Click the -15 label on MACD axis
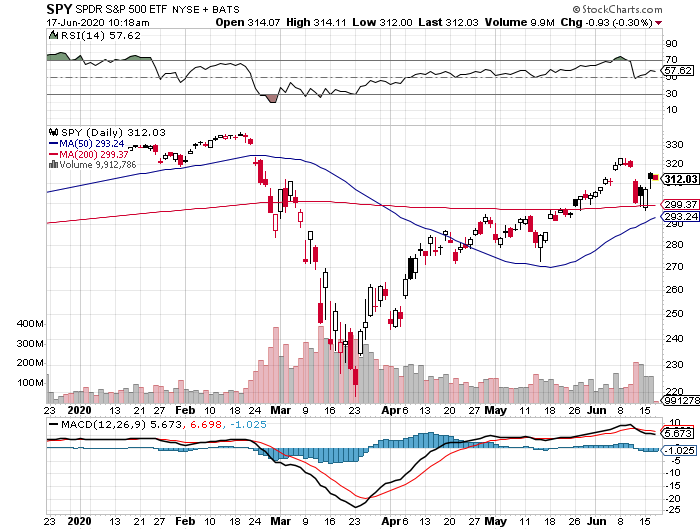 click(x=673, y=486)
